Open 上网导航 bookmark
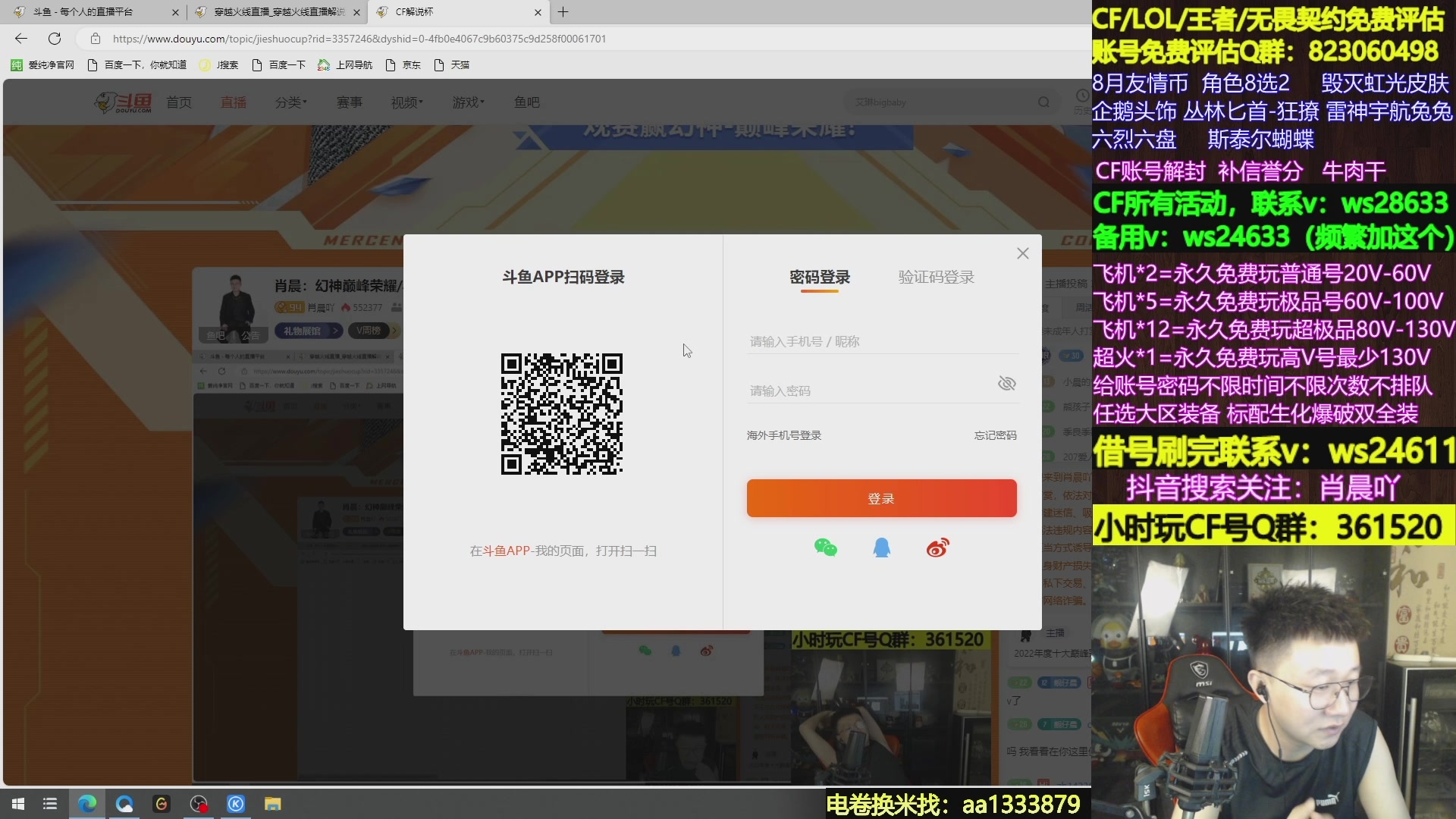 pos(345,65)
